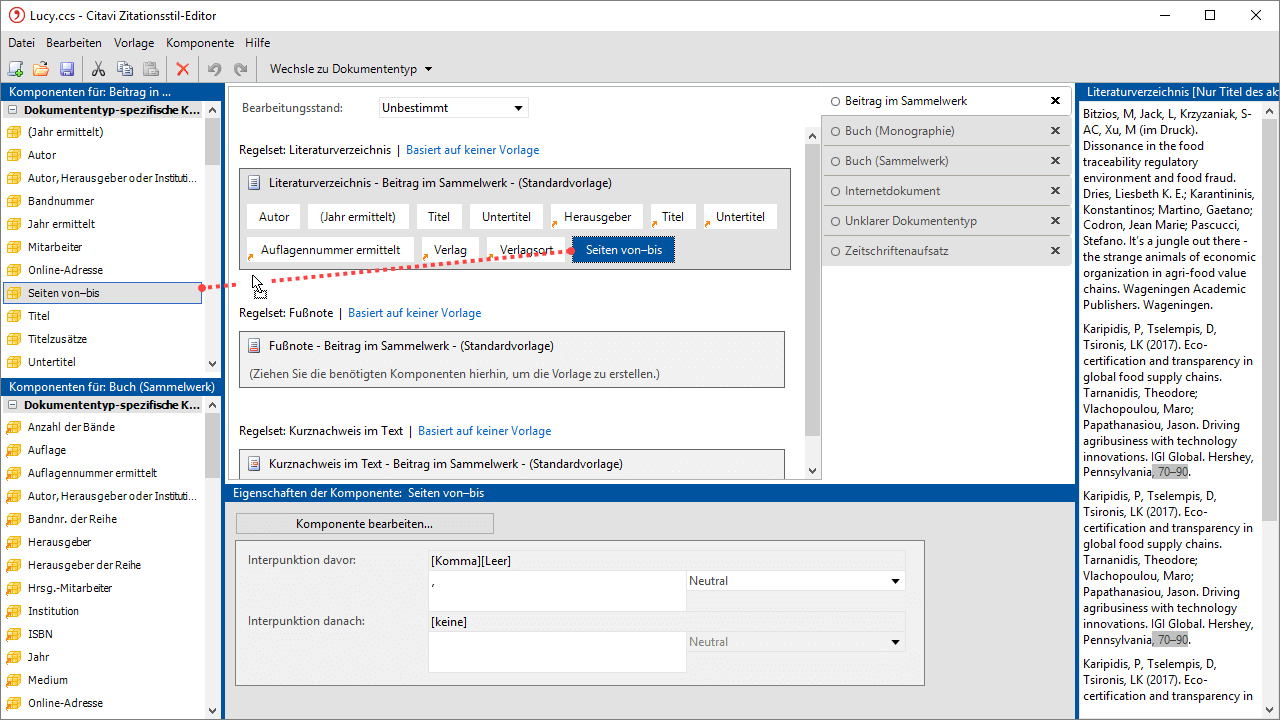Select Mitarbeiter in the component list
Image resolution: width=1280 pixels, height=720 pixels.
(x=55, y=247)
